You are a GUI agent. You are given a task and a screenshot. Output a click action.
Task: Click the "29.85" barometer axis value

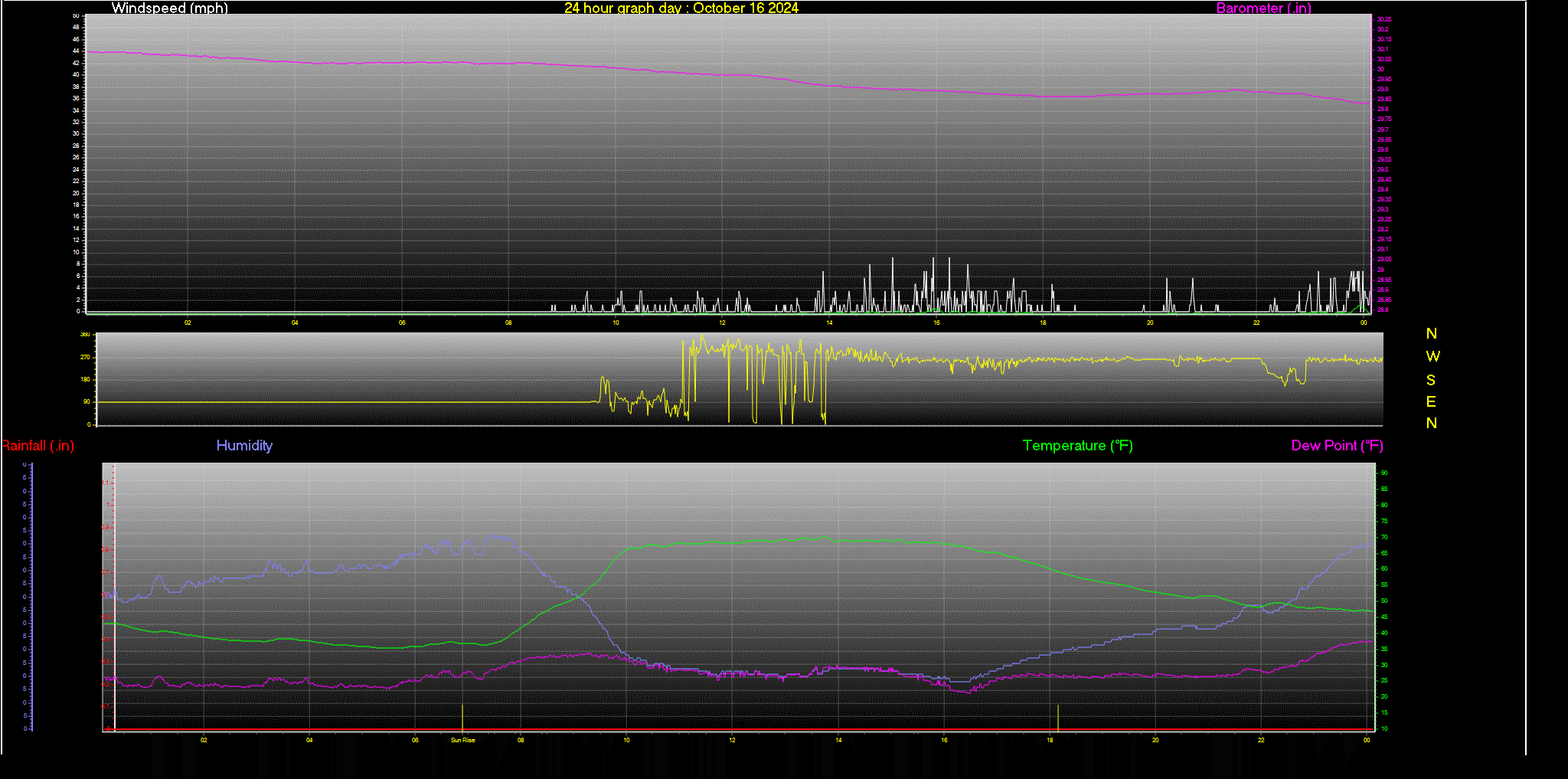1384,99
